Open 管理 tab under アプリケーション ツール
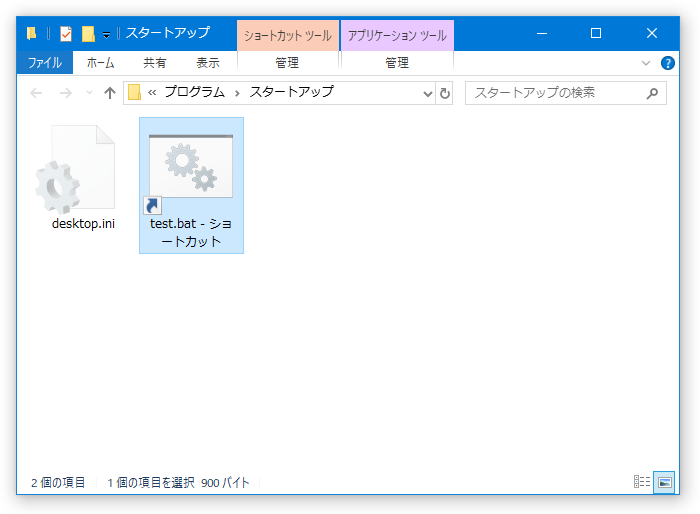The height and width of the screenshot is (514, 700). 397,63
